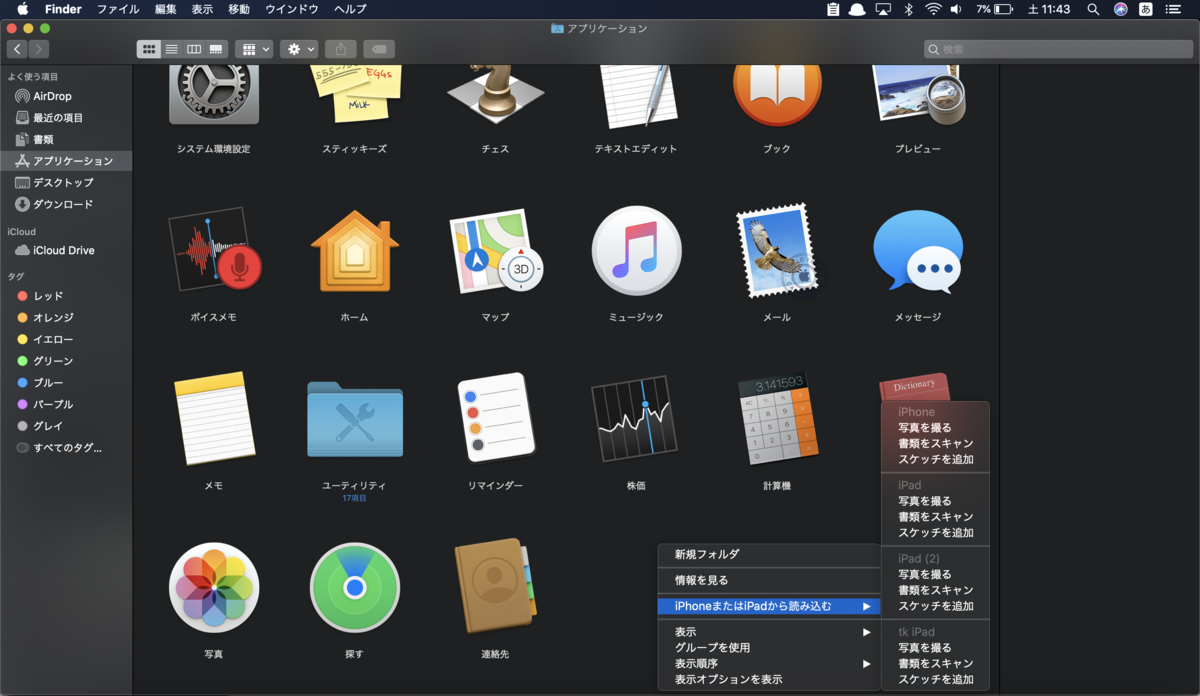The image size is (1200, 696).
Task: Focus the Finder search field
Action: pos(1057,49)
